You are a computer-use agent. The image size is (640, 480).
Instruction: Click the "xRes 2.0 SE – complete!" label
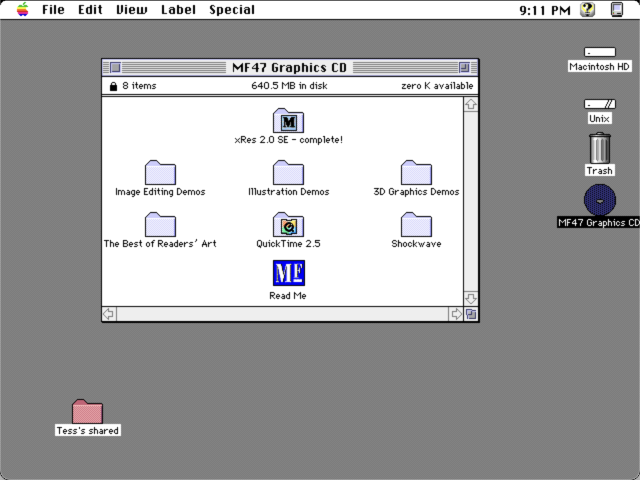click(289, 140)
